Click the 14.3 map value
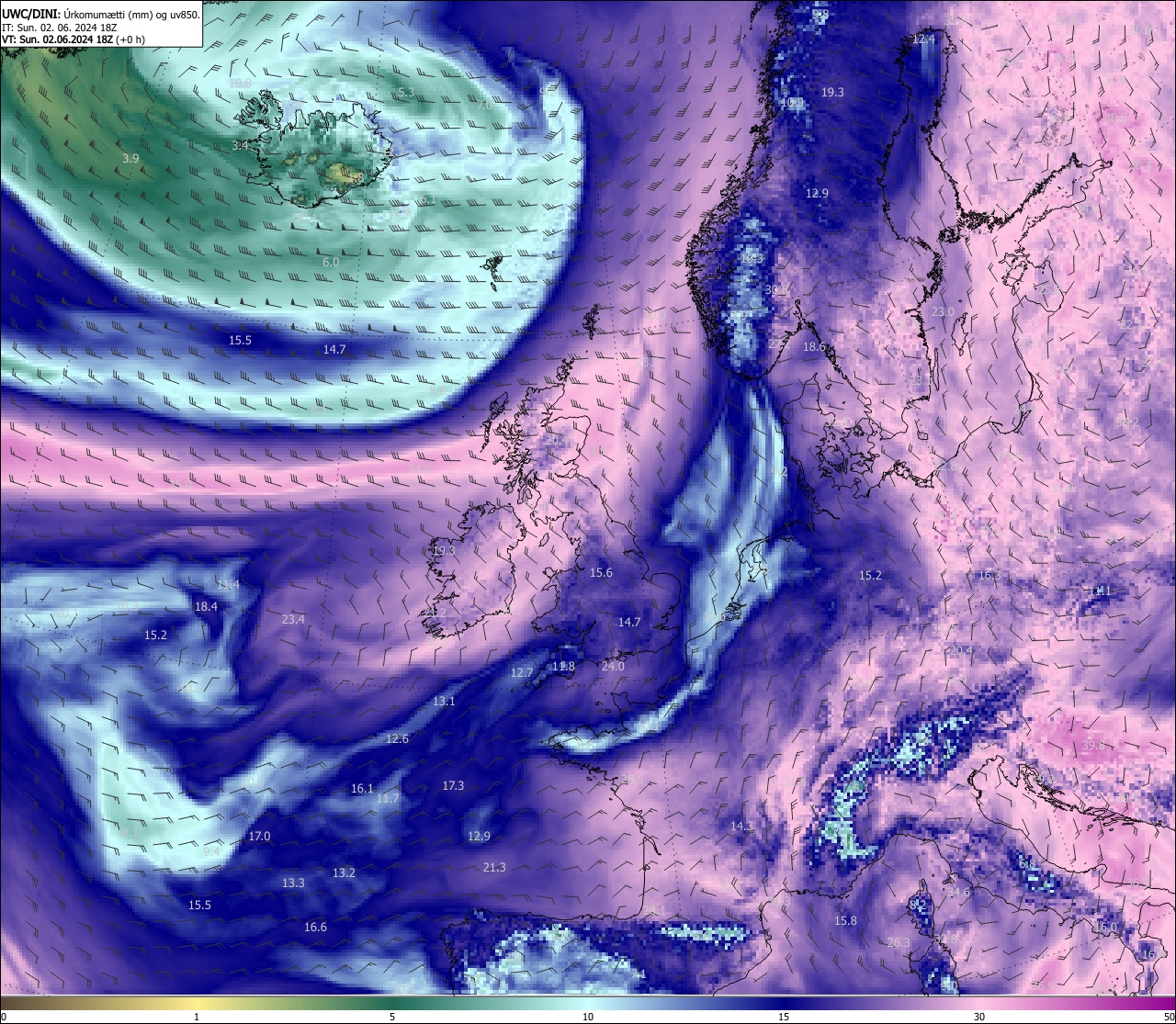This screenshot has width=1176, height=1024. pos(741,827)
